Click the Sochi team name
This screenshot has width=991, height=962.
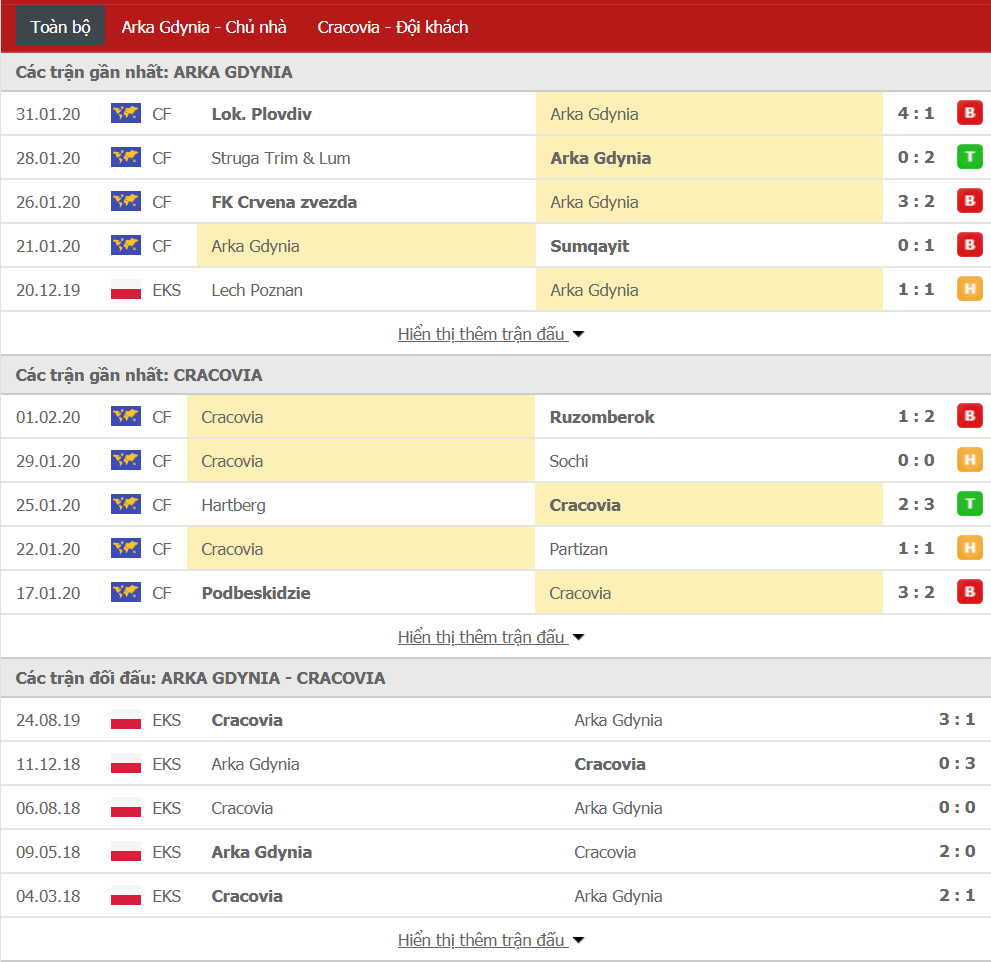point(569,461)
